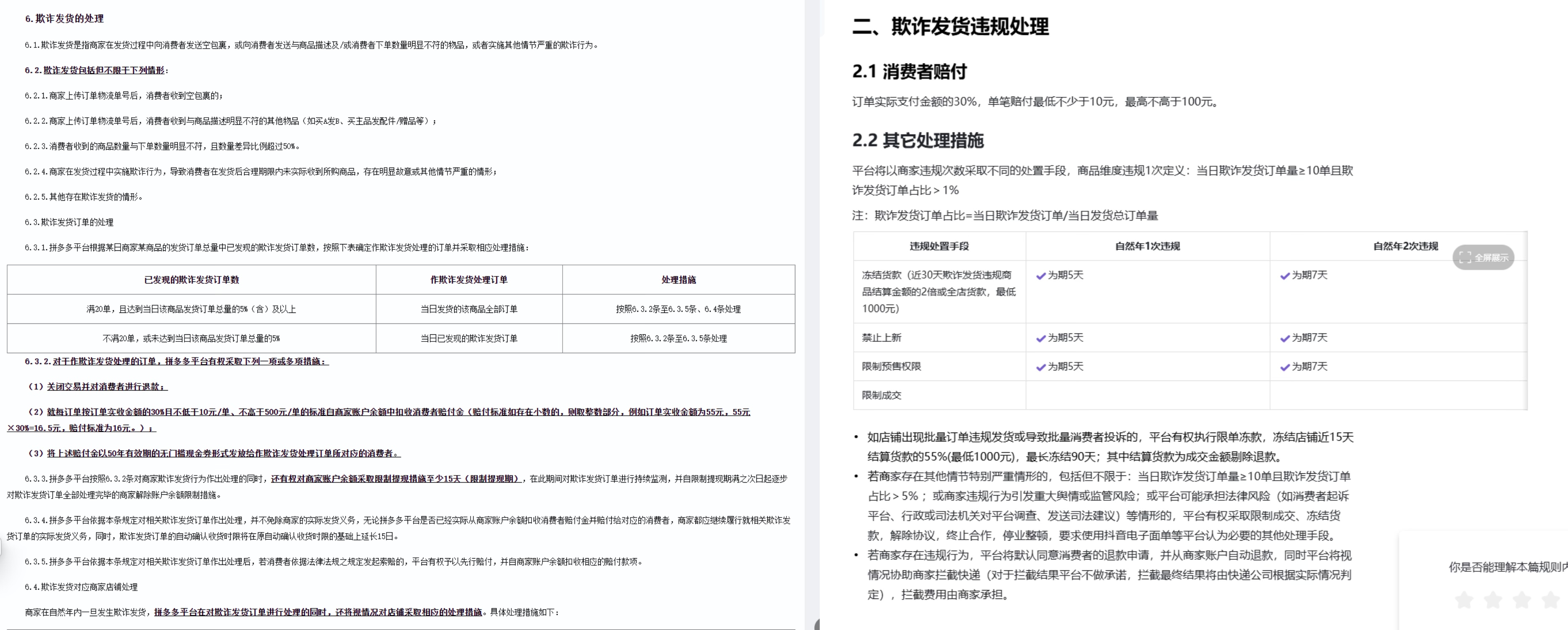Click item (1) 关闭交易并对消费者进行退款
This screenshot has height=630, width=1568.
(98, 386)
